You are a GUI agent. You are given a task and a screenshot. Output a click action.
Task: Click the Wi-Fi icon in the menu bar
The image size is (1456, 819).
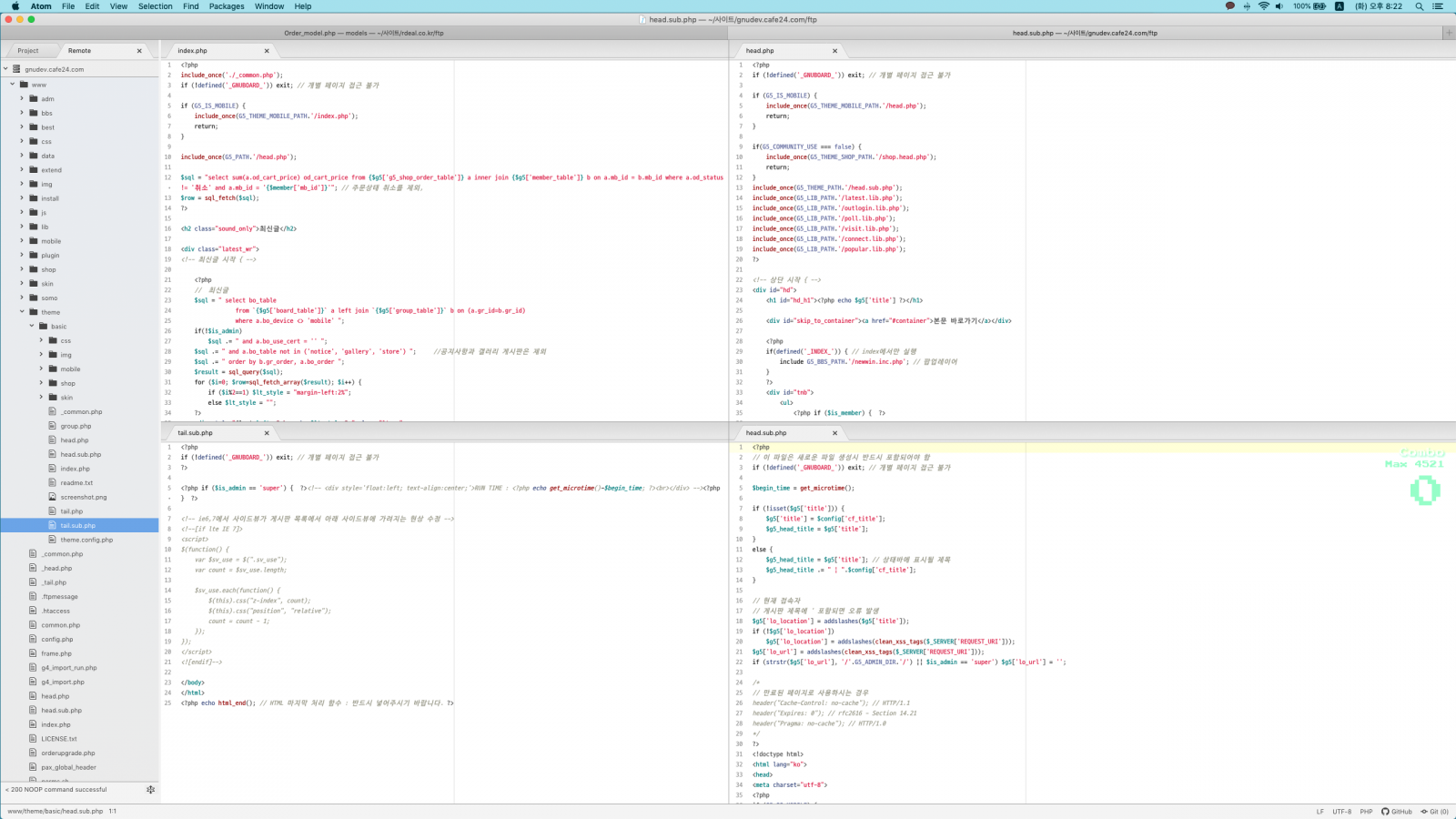point(1263,6)
